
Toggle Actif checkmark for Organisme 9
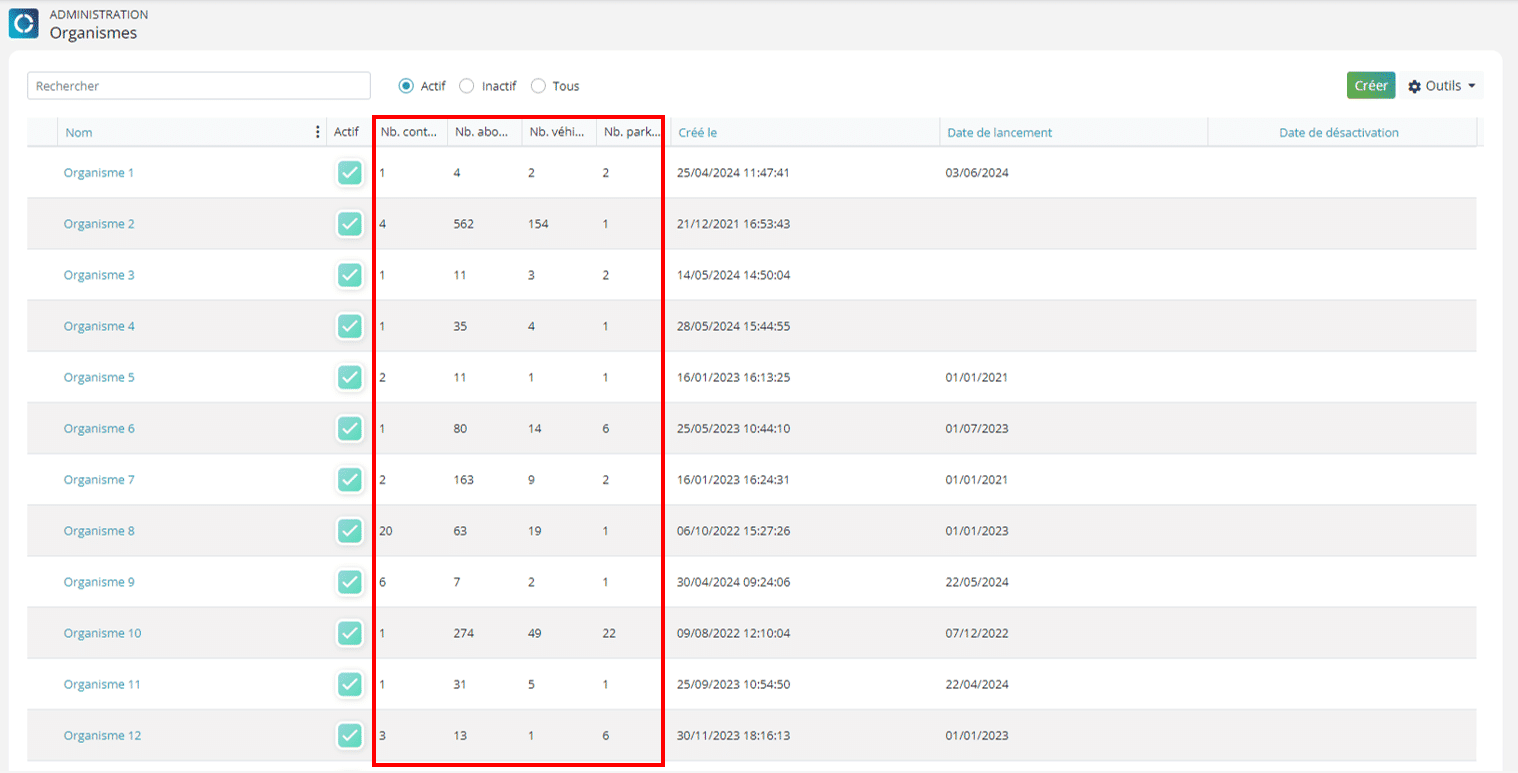click(x=349, y=582)
